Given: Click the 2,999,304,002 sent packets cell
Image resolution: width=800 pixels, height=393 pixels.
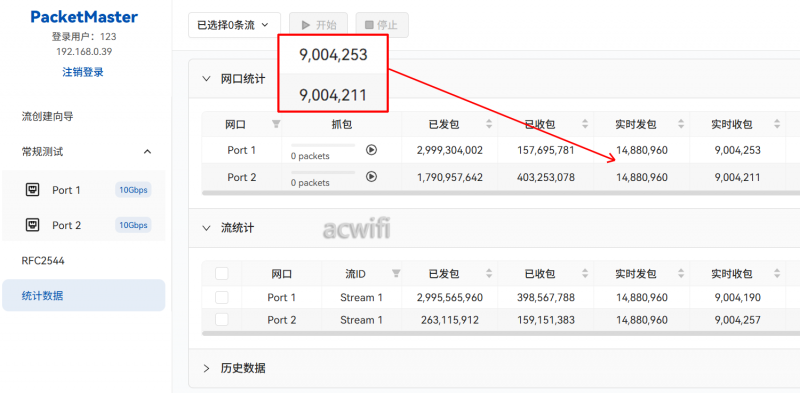Looking at the screenshot, I should click(x=449, y=150).
